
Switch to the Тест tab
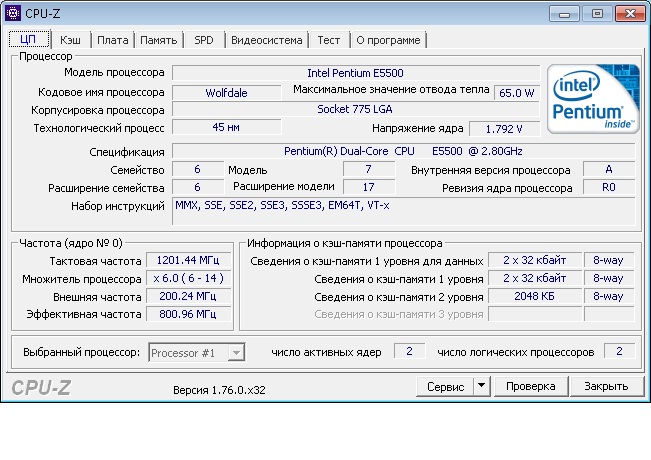click(329, 40)
